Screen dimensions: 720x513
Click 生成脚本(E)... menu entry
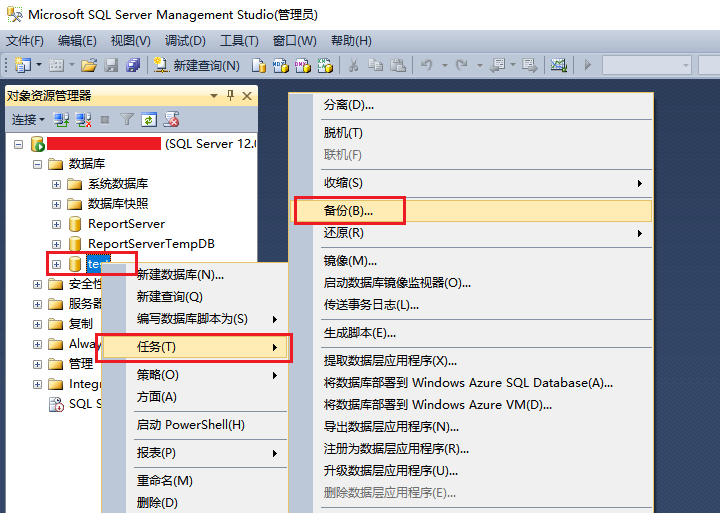point(360,333)
